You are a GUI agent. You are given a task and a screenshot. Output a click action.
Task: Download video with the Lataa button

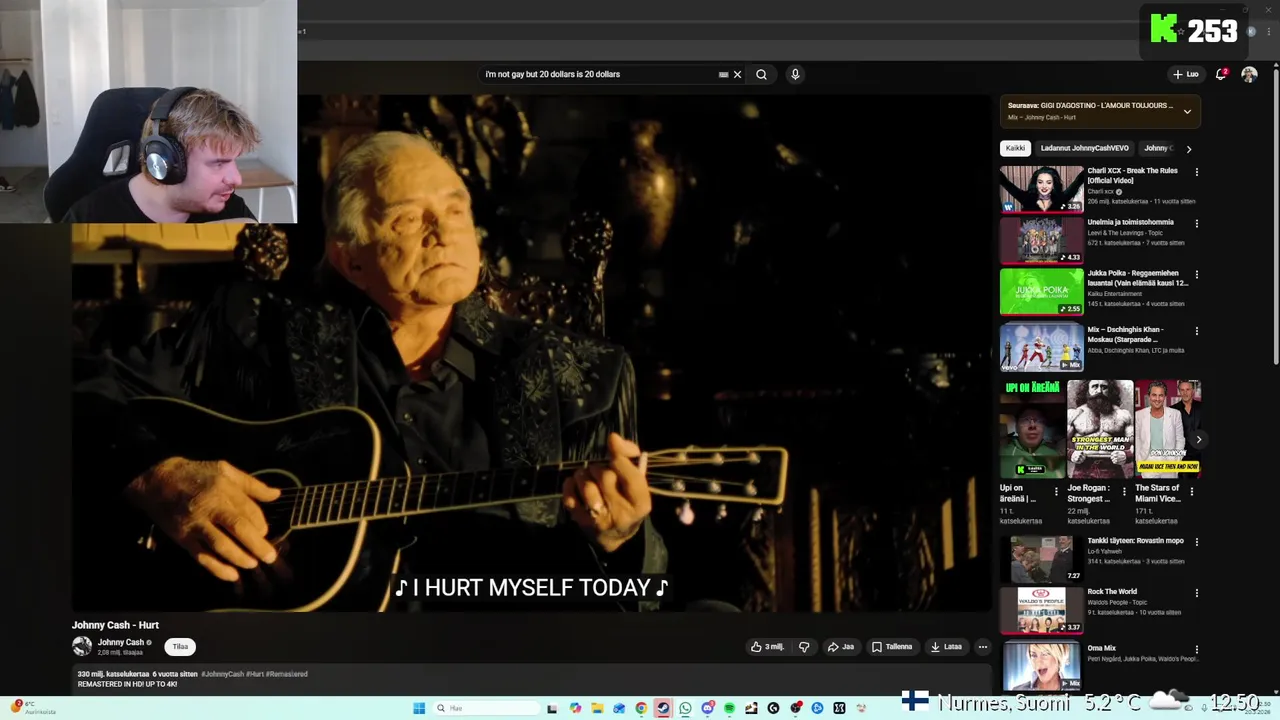(946, 647)
